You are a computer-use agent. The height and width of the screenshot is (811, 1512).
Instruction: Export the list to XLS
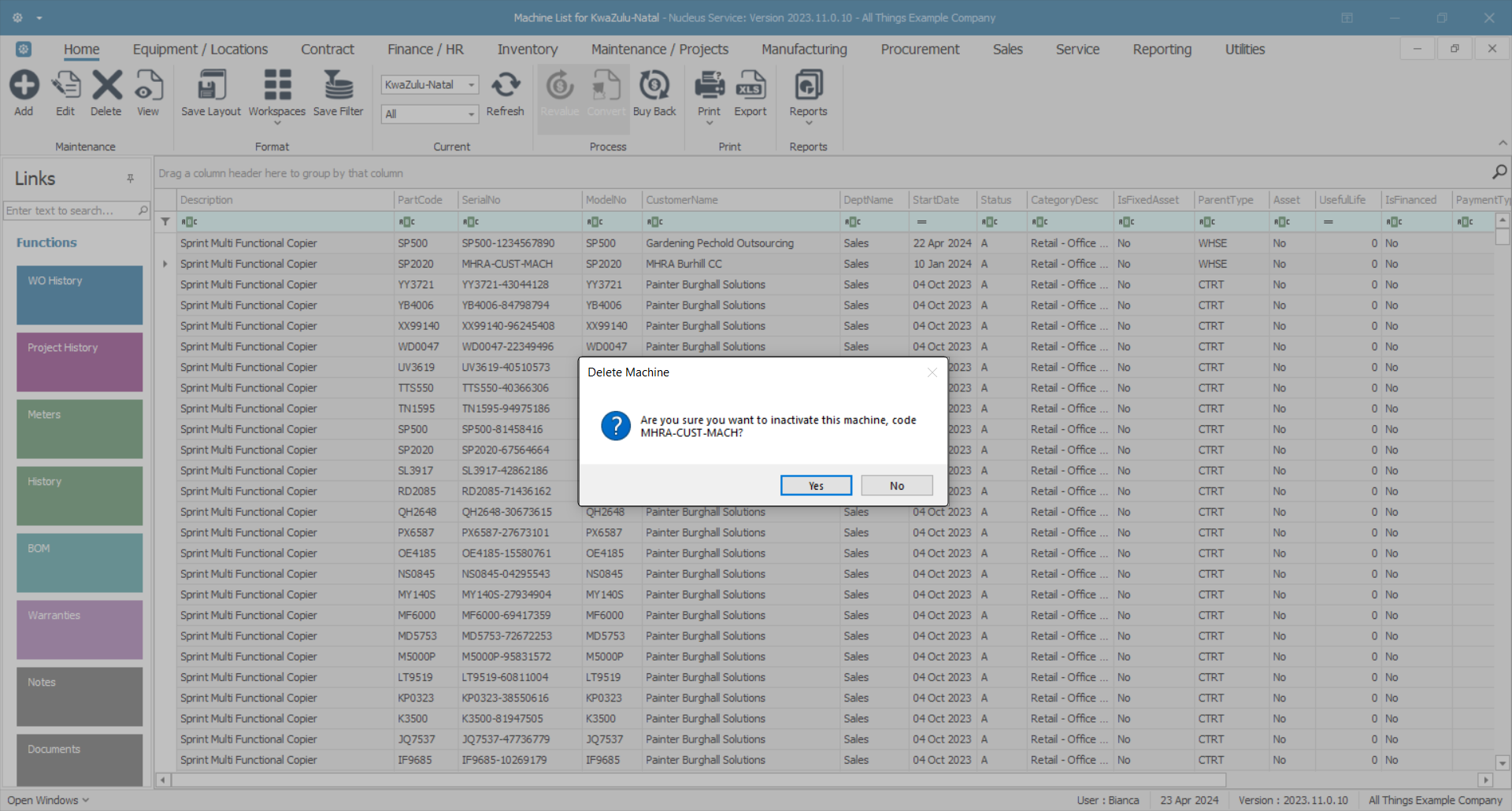point(750,86)
